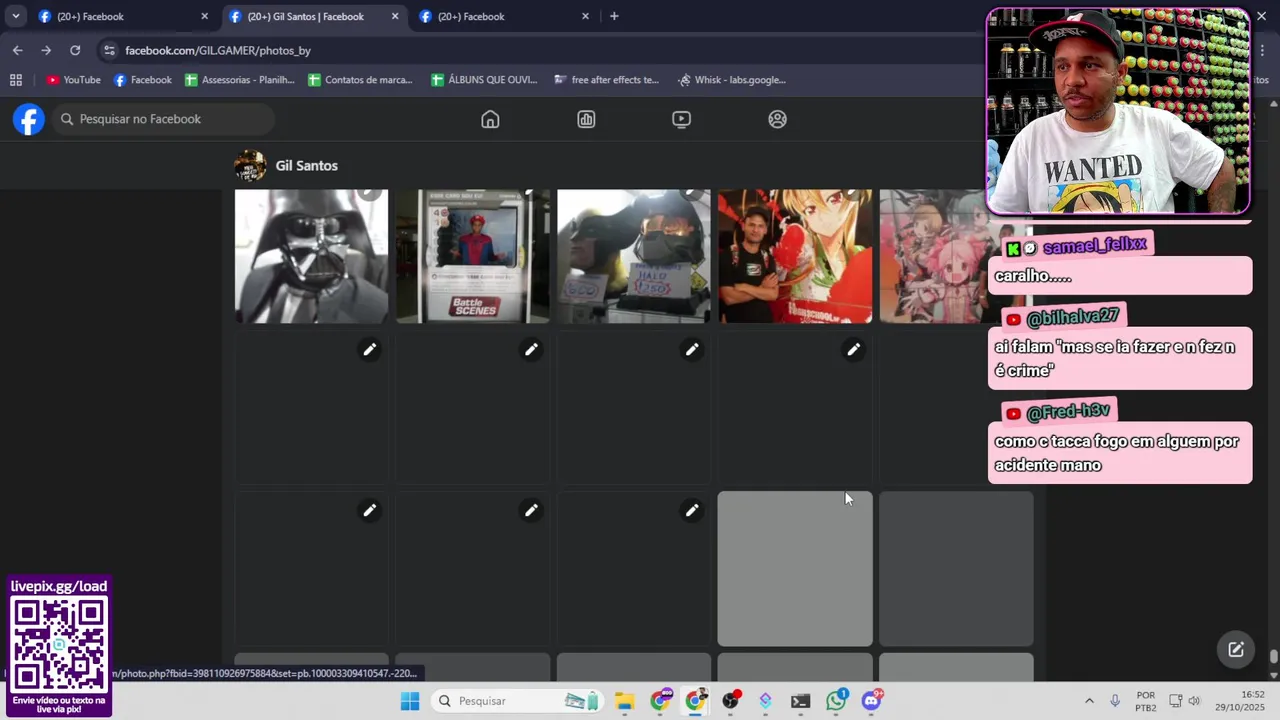This screenshot has height=720, width=1280.
Task: Open the professional dashboard chart icon
Action: click(586, 119)
